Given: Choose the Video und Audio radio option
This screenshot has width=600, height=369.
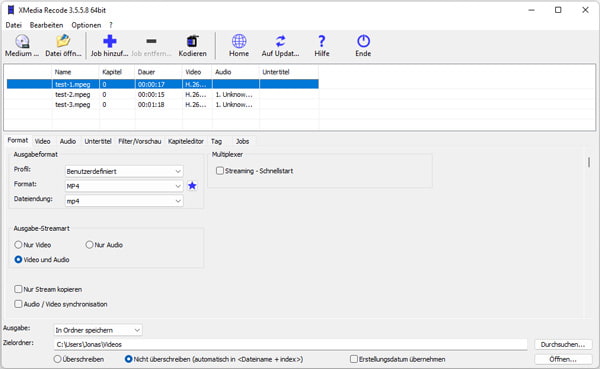Looking at the screenshot, I should point(18,260).
